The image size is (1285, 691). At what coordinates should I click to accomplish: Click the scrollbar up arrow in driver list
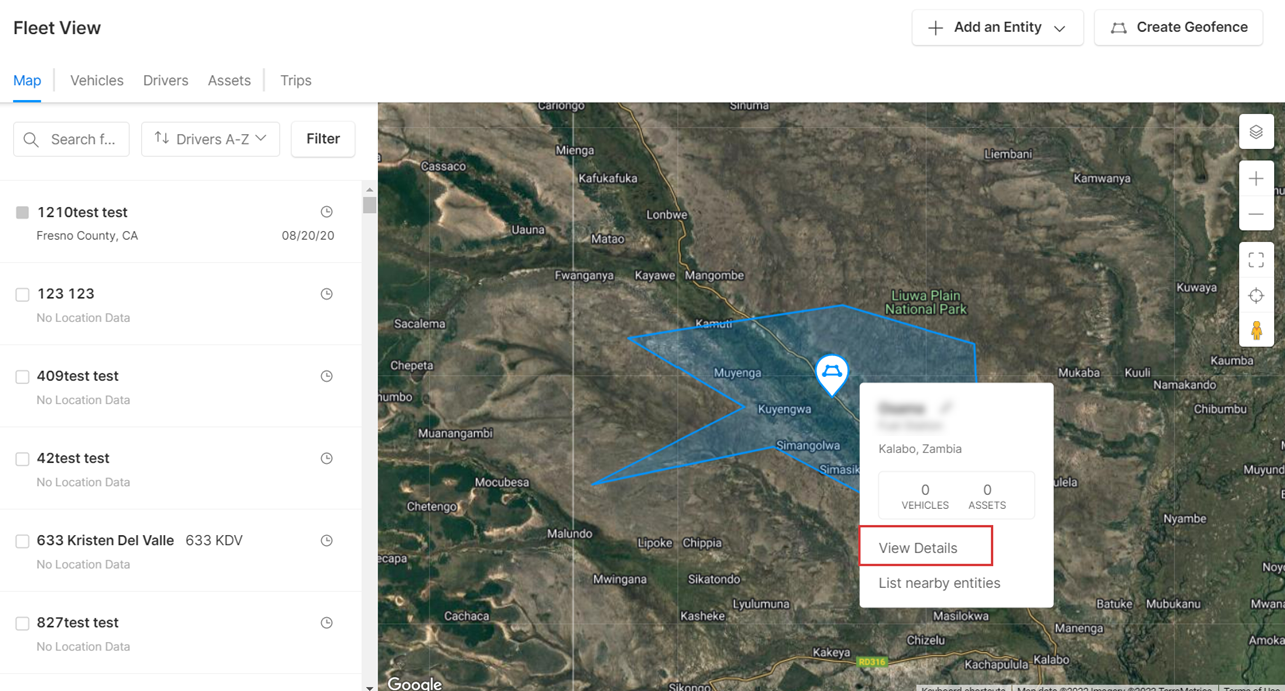(370, 189)
